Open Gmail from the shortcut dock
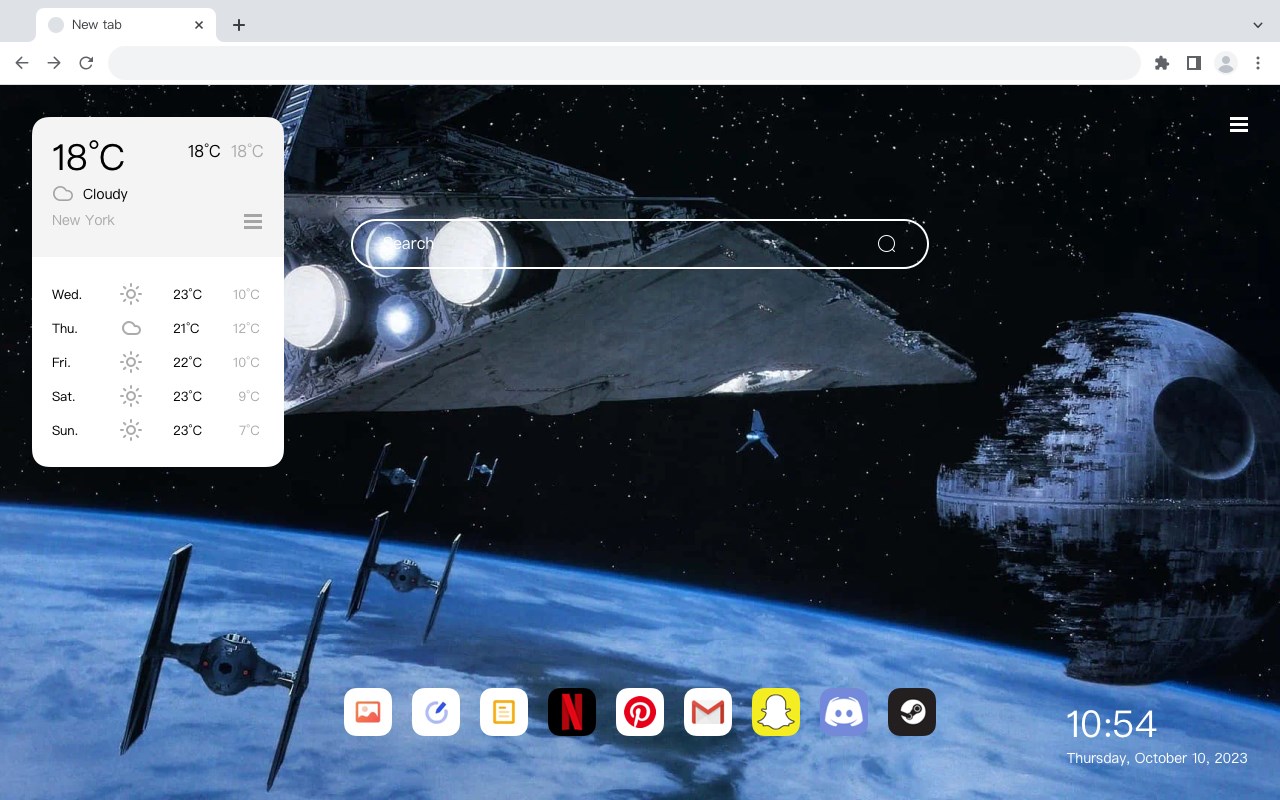This screenshot has height=800, width=1280. [x=708, y=712]
